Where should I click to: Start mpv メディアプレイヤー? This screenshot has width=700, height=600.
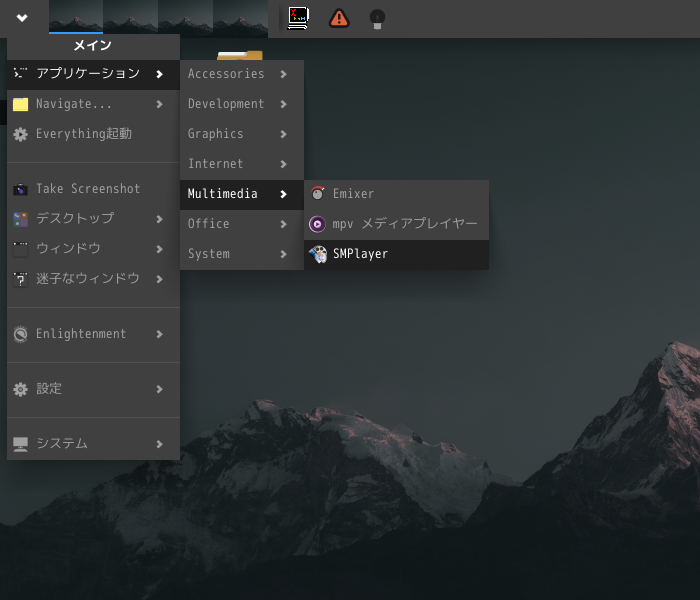396,224
